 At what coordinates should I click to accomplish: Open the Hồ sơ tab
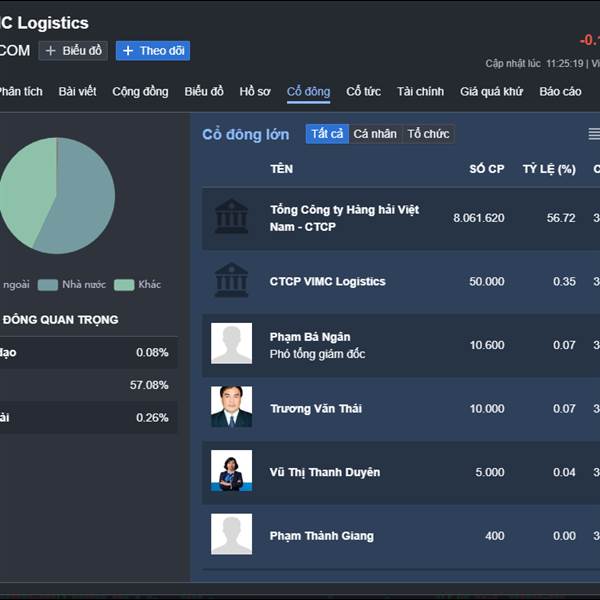[255, 91]
